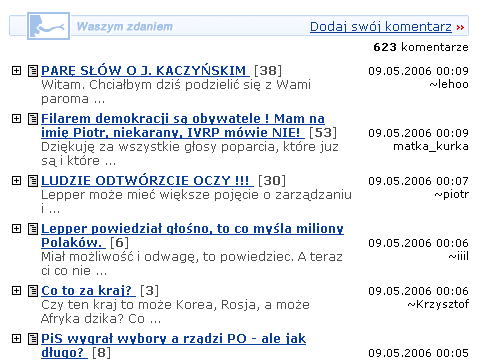Open the Dodaj swój komentarz link
Screen dimensions: 481x360
(x=381, y=27)
